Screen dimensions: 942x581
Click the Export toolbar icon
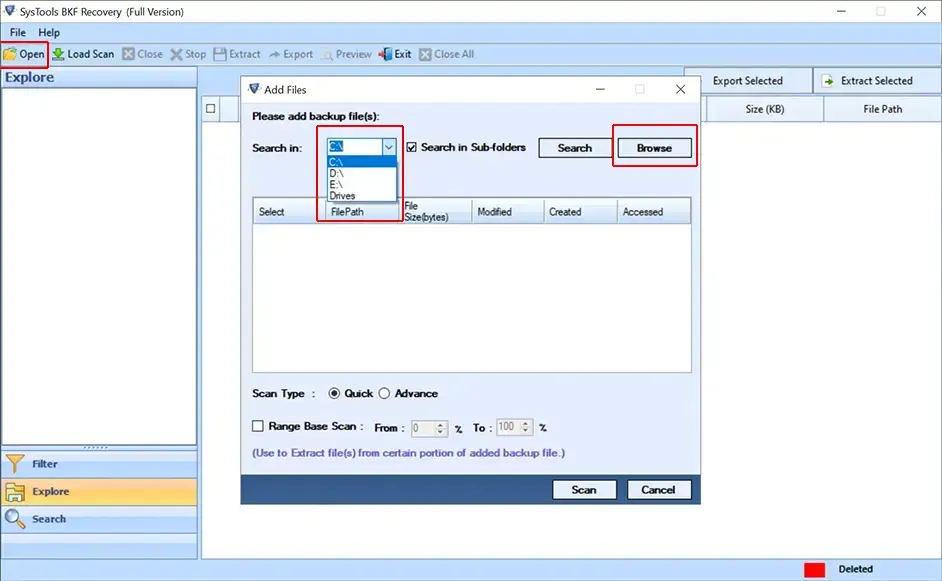pos(275,54)
